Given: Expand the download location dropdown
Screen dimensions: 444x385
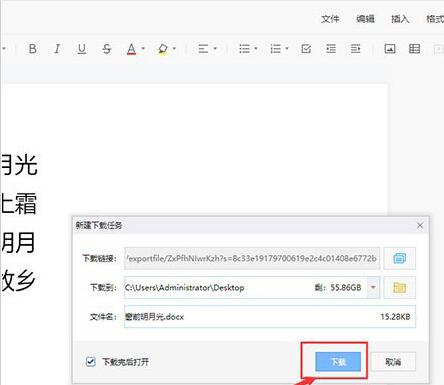Looking at the screenshot, I should click(x=373, y=287).
